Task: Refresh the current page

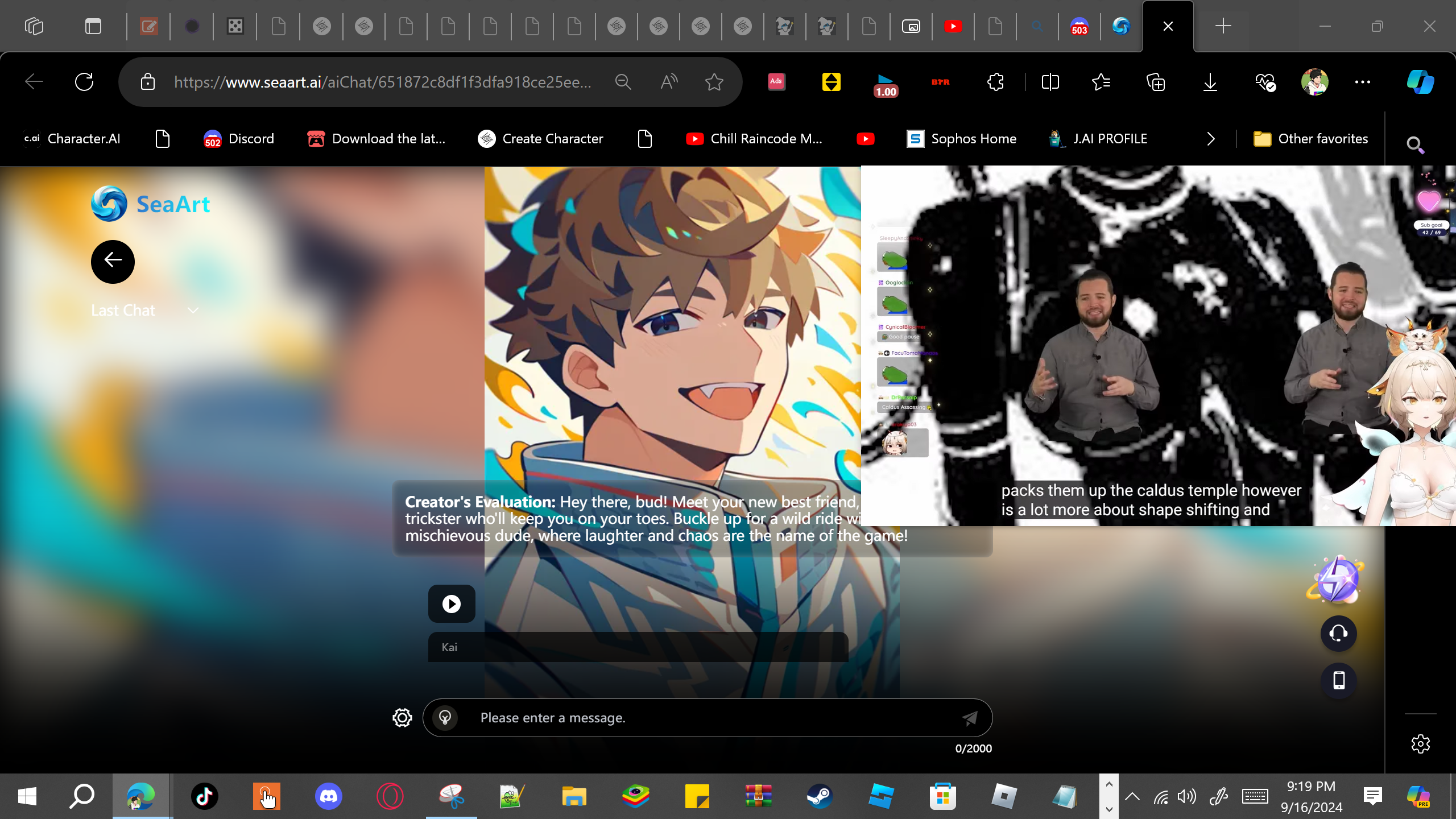Action: 84,82
